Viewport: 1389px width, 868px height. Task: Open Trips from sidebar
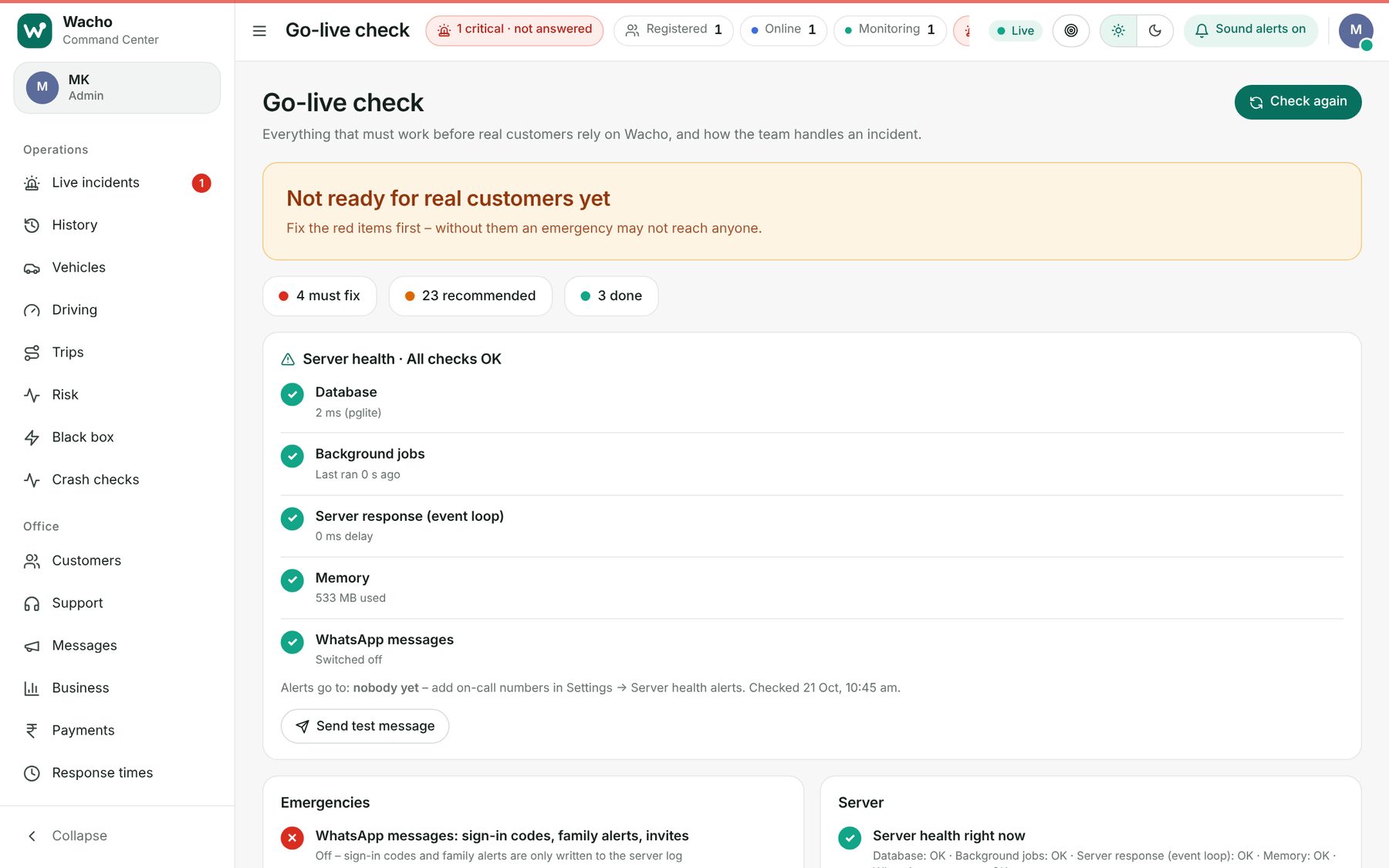[x=117, y=353]
